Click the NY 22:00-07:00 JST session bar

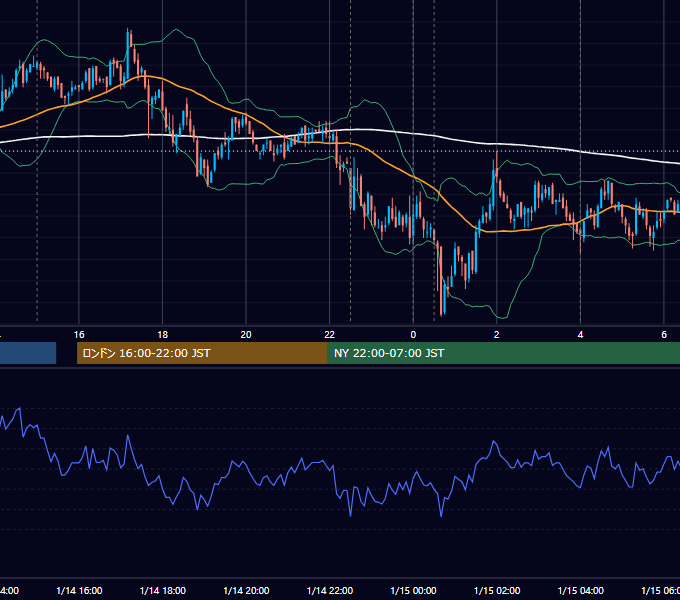coord(504,353)
